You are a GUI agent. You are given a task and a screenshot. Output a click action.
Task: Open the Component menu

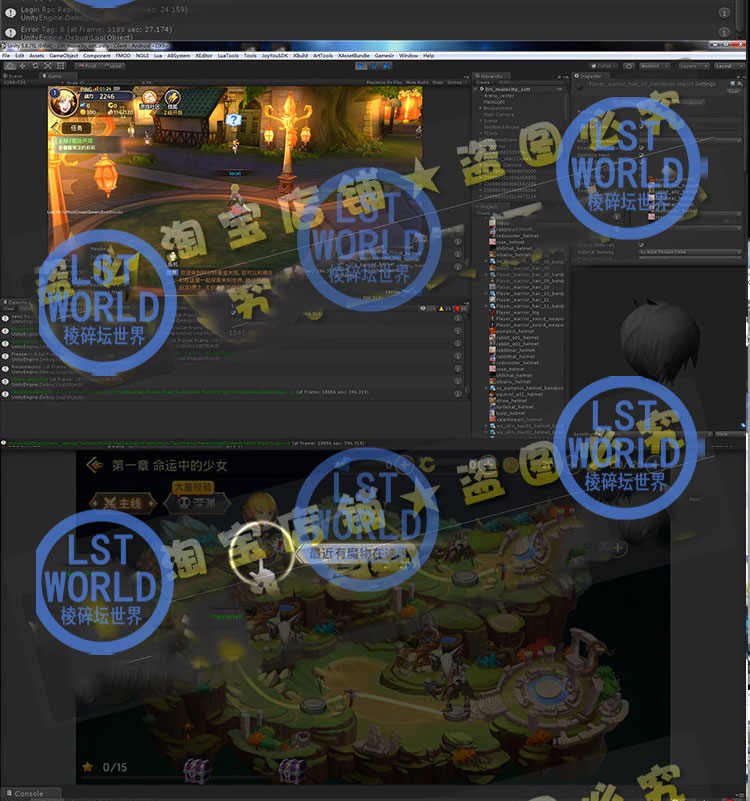coord(97,56)
